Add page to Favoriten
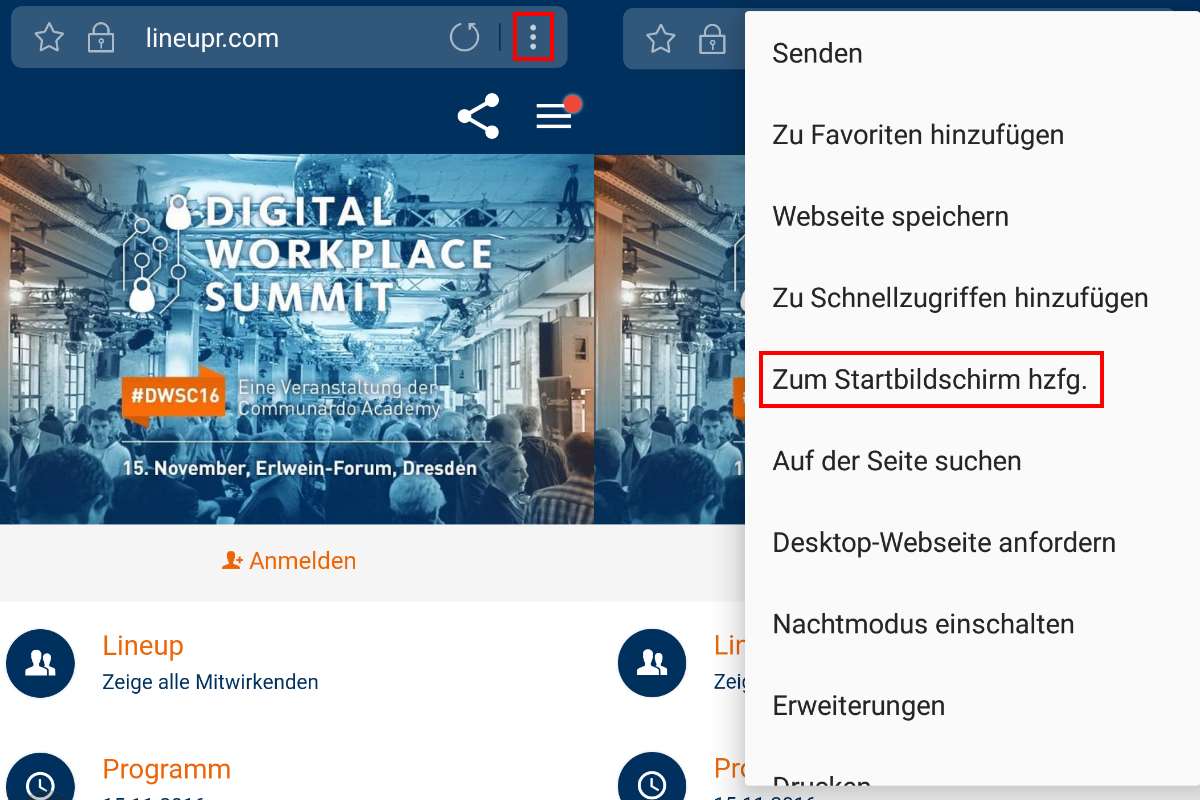Image resolution: width=1200 pixels, height=800 pixels. [918, 134]
